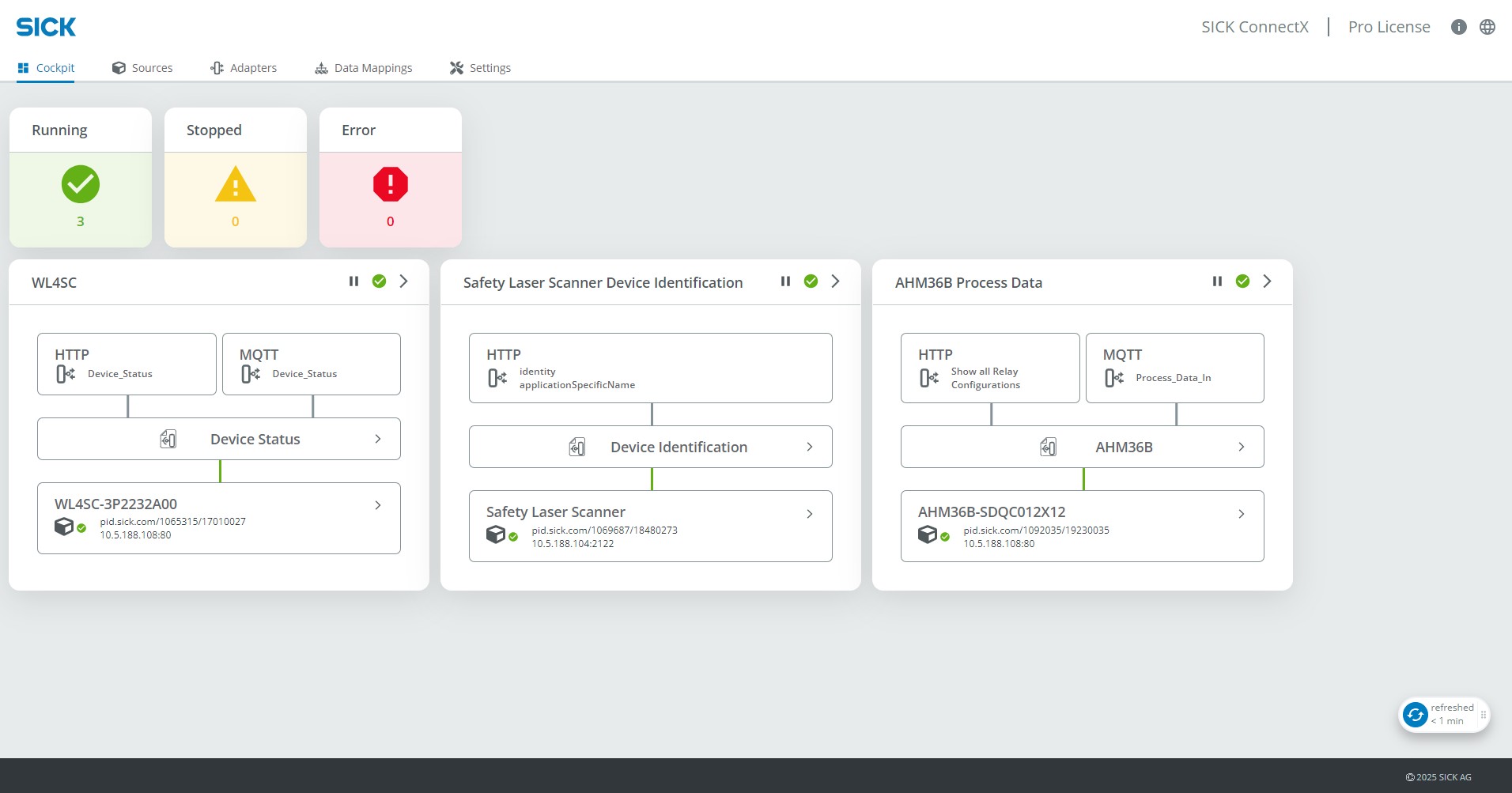
Task: Click the identity text in HTTP box
Action: coord(538,372)
